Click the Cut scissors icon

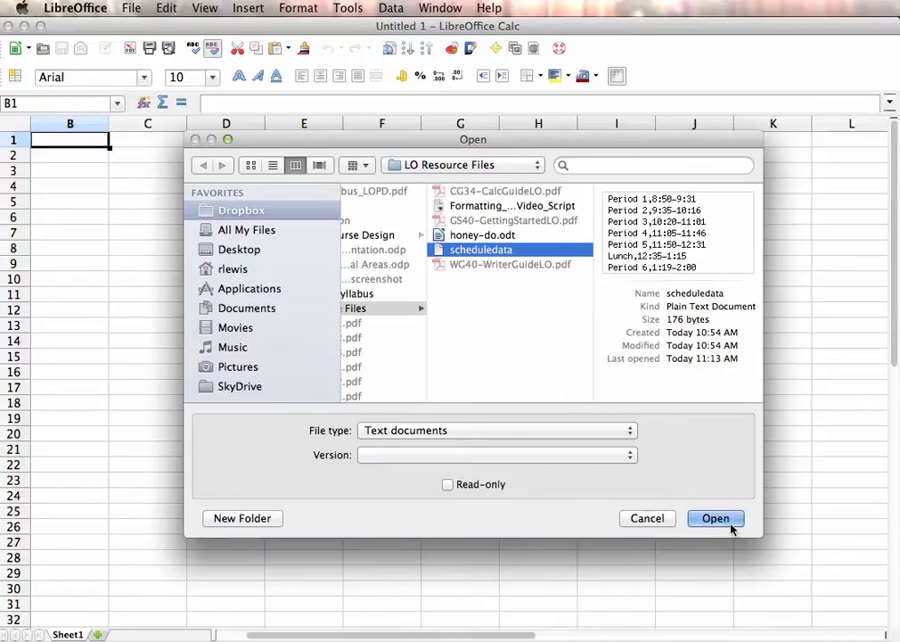(x=237, y=49)
